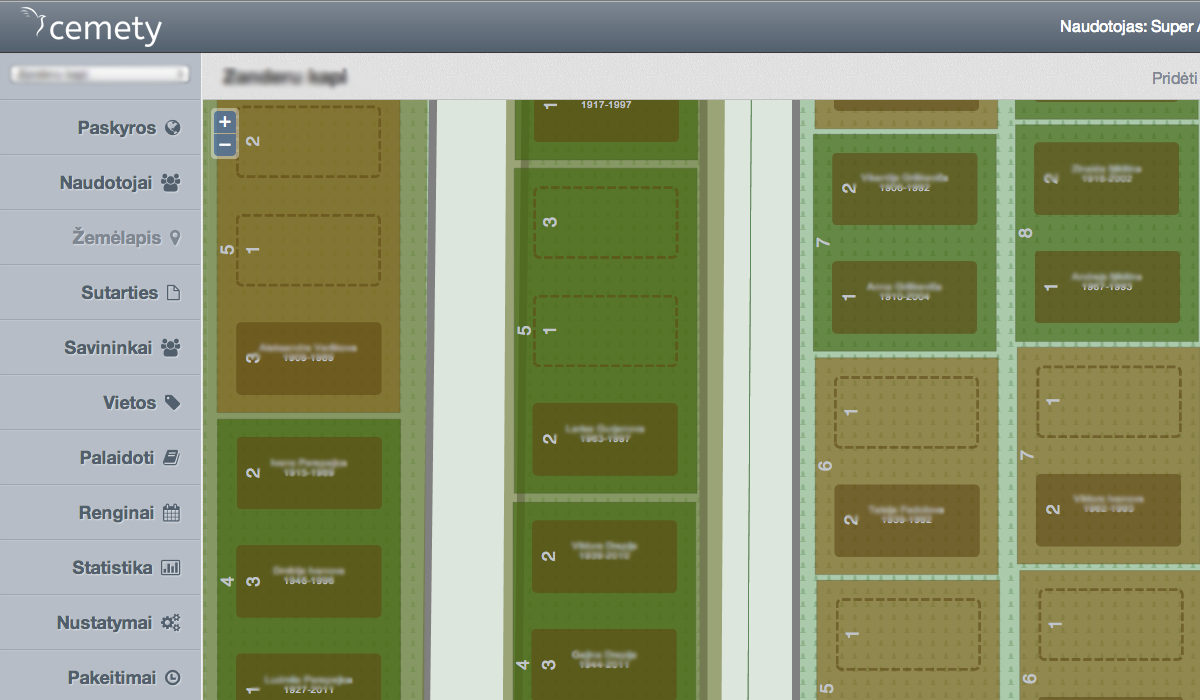Go to the Nustatymai settings page
This screenshot has height=700, width=1200.
(105, 623)
